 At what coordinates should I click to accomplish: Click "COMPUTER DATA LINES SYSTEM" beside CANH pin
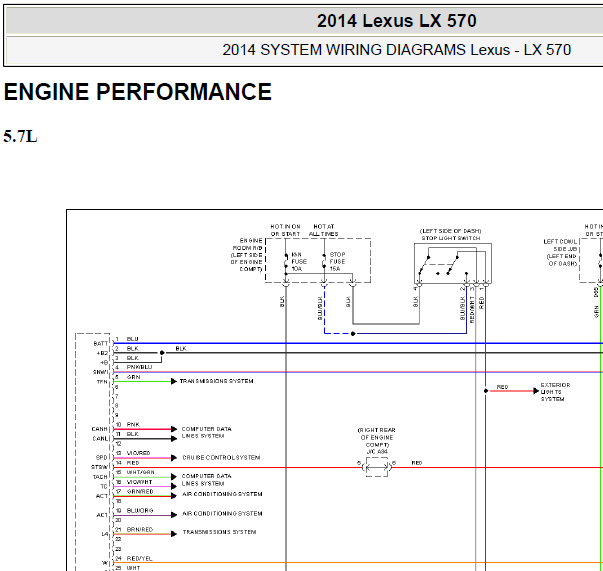pos(207,433)
